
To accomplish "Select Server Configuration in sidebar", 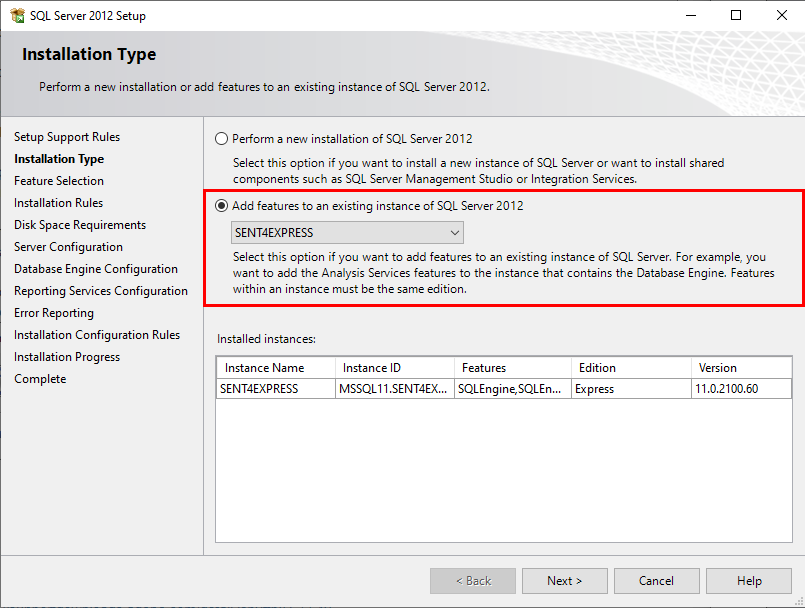I will tap(68, 246).
